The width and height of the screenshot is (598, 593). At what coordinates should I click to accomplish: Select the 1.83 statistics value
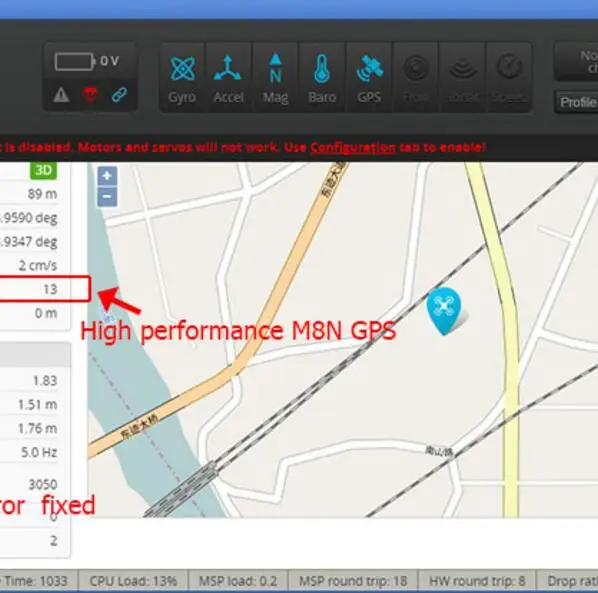pos(45,381)
